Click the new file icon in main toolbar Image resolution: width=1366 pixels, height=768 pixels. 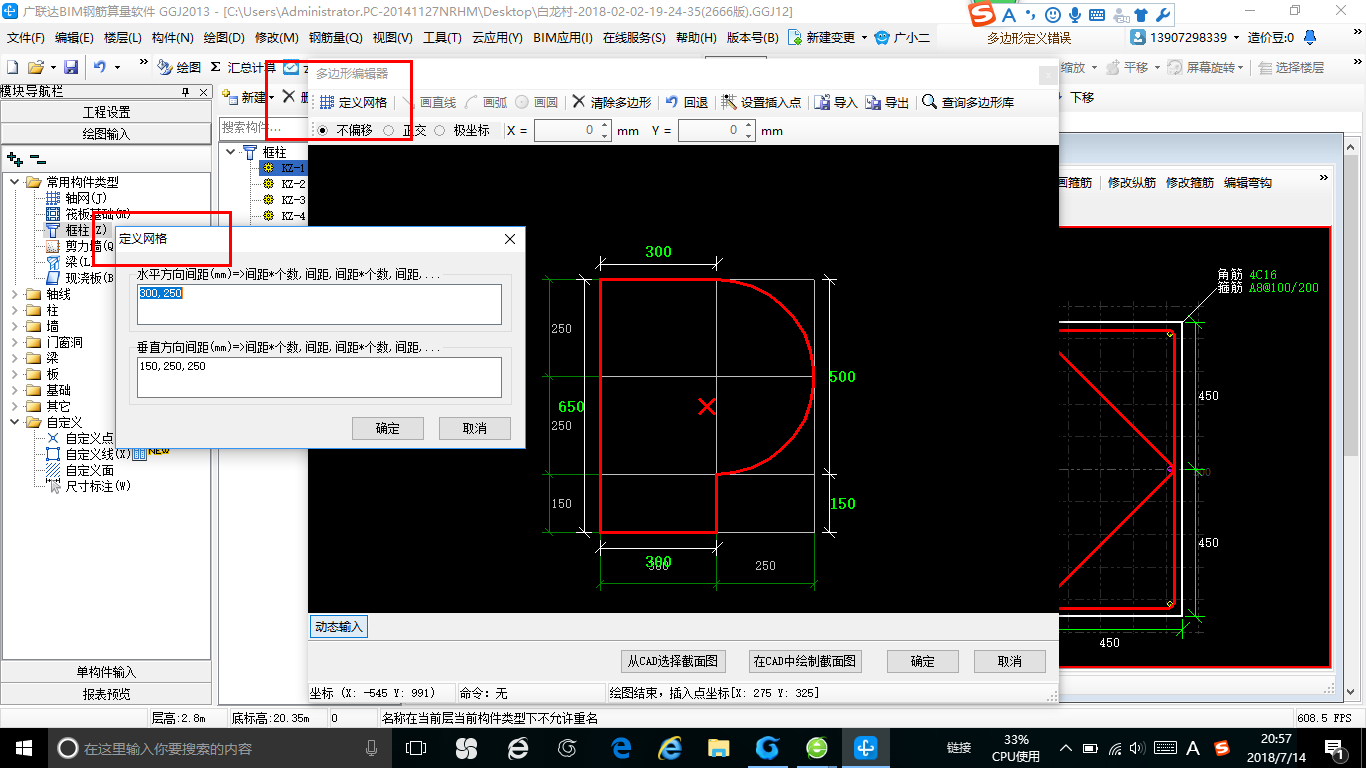pos(13,67)
